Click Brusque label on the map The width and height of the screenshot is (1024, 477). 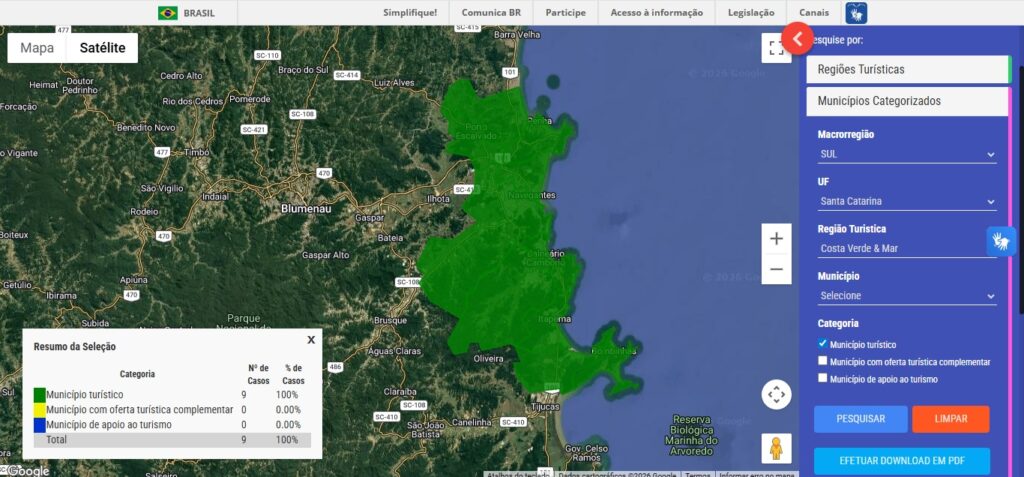[x=390, y=320]
